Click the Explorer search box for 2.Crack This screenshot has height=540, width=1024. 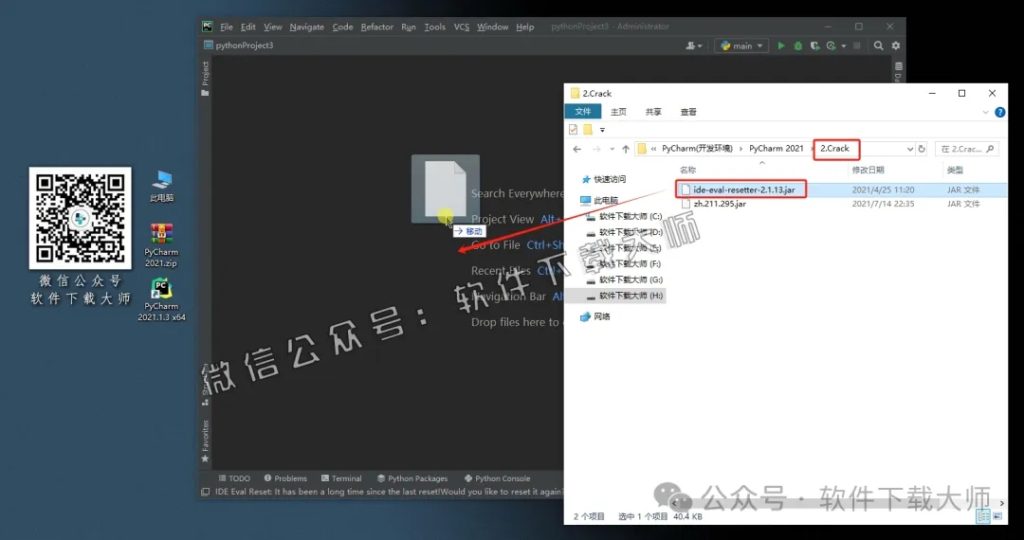point(967,149)
